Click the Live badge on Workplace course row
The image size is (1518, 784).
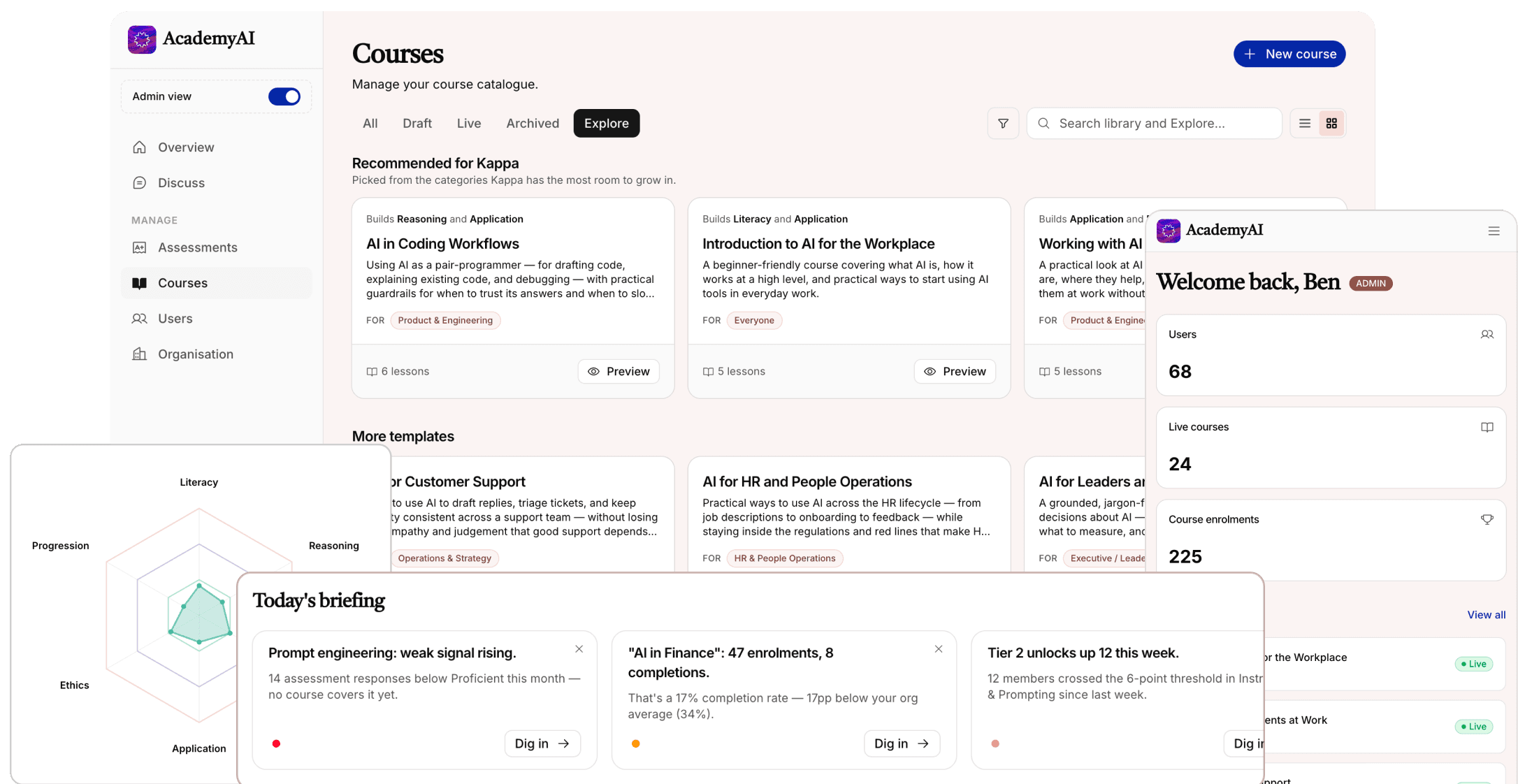click(x=1474, y=664)
